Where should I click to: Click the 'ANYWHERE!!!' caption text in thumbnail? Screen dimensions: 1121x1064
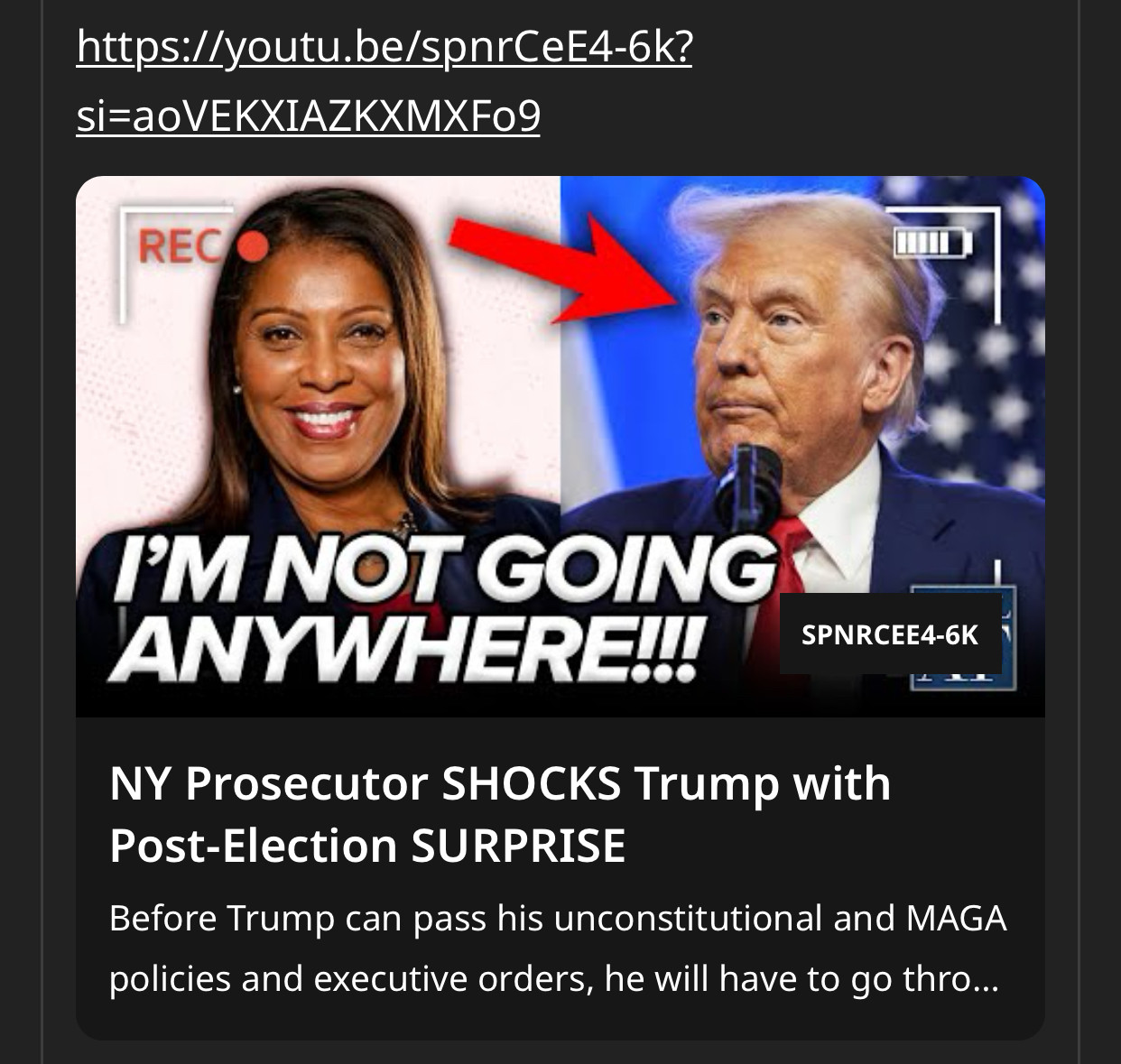(x=404, y=649)
